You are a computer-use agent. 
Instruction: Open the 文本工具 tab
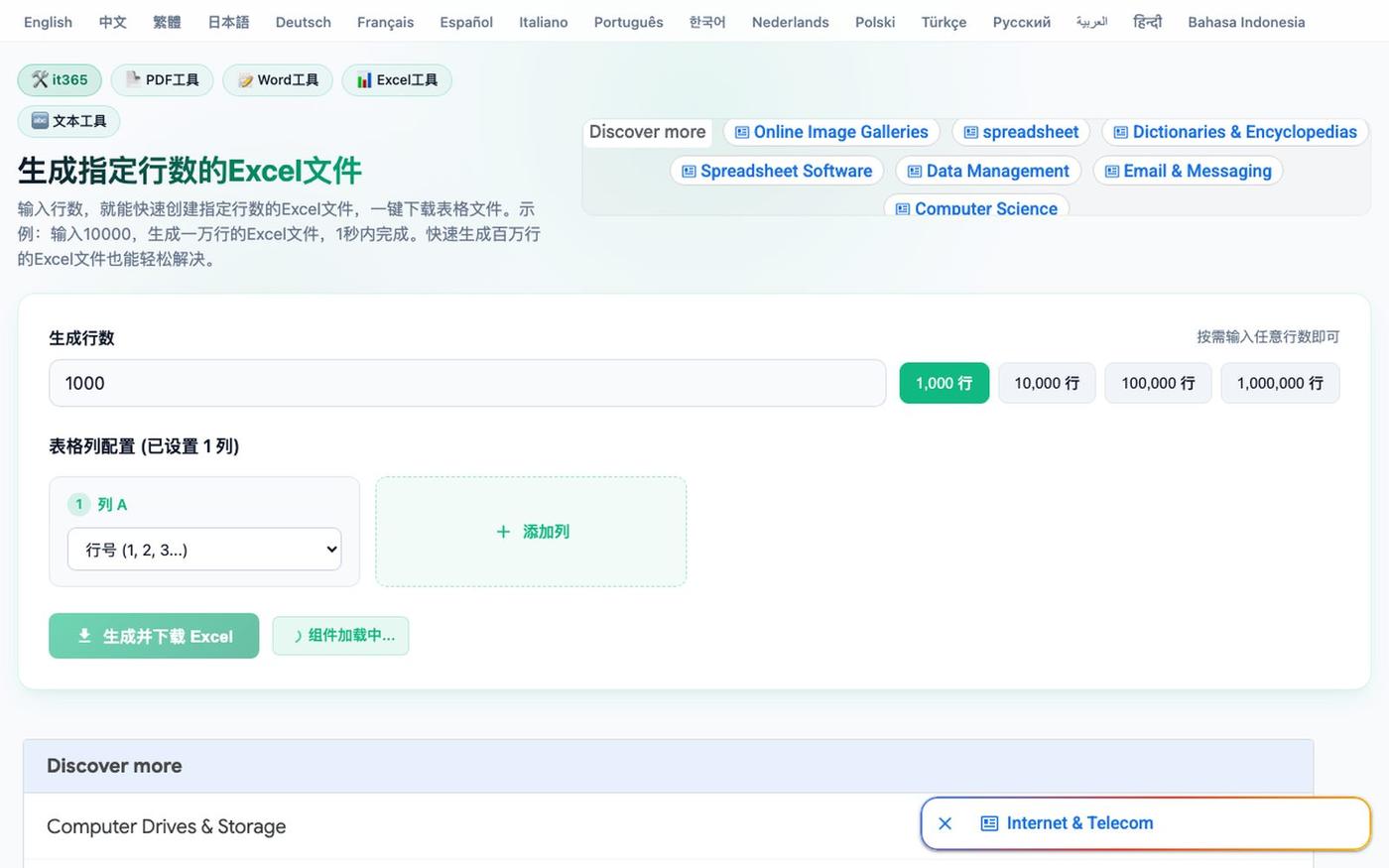(x=68, y=121)
